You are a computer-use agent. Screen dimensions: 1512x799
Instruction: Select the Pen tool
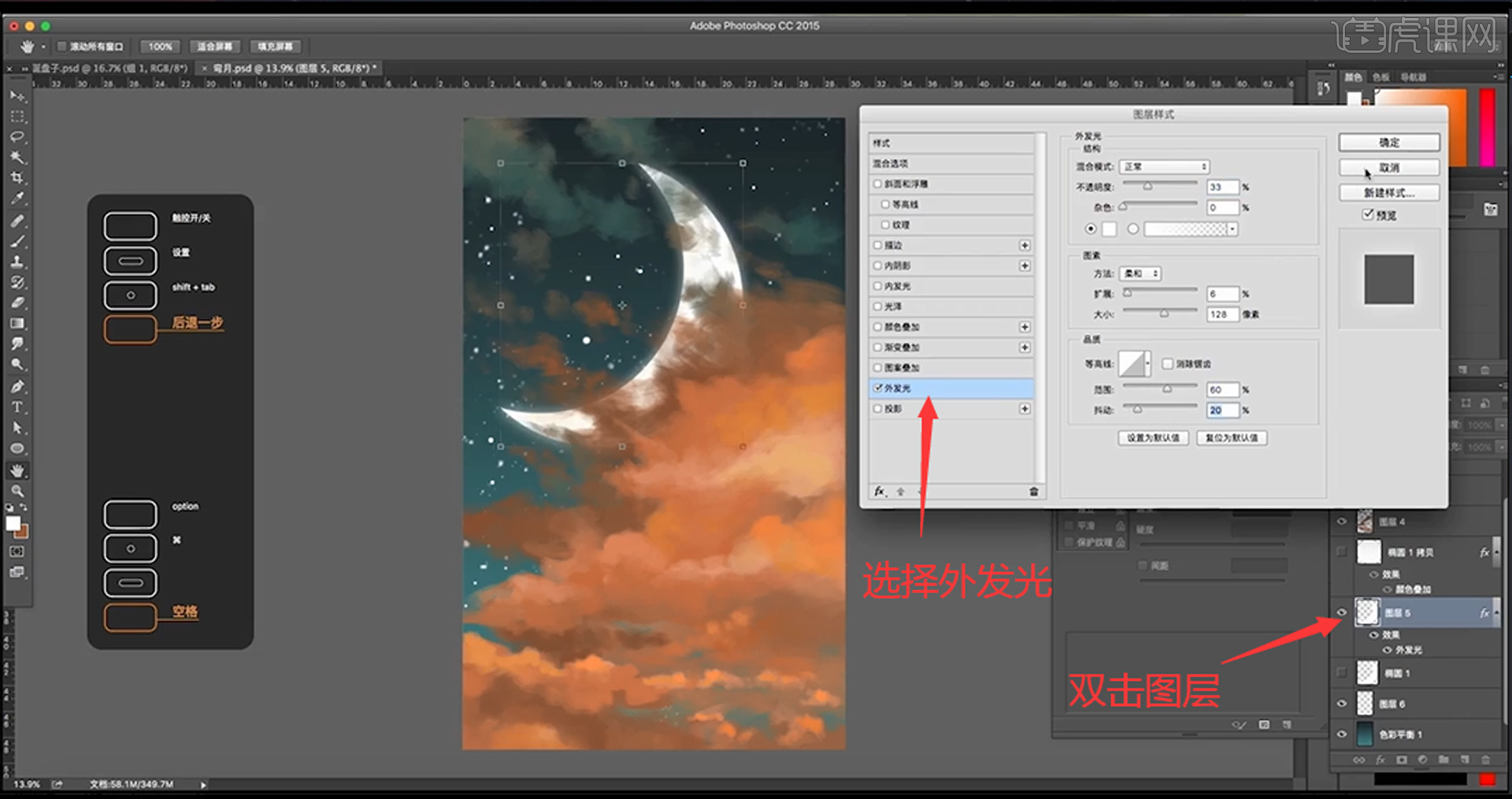(17, 386)
